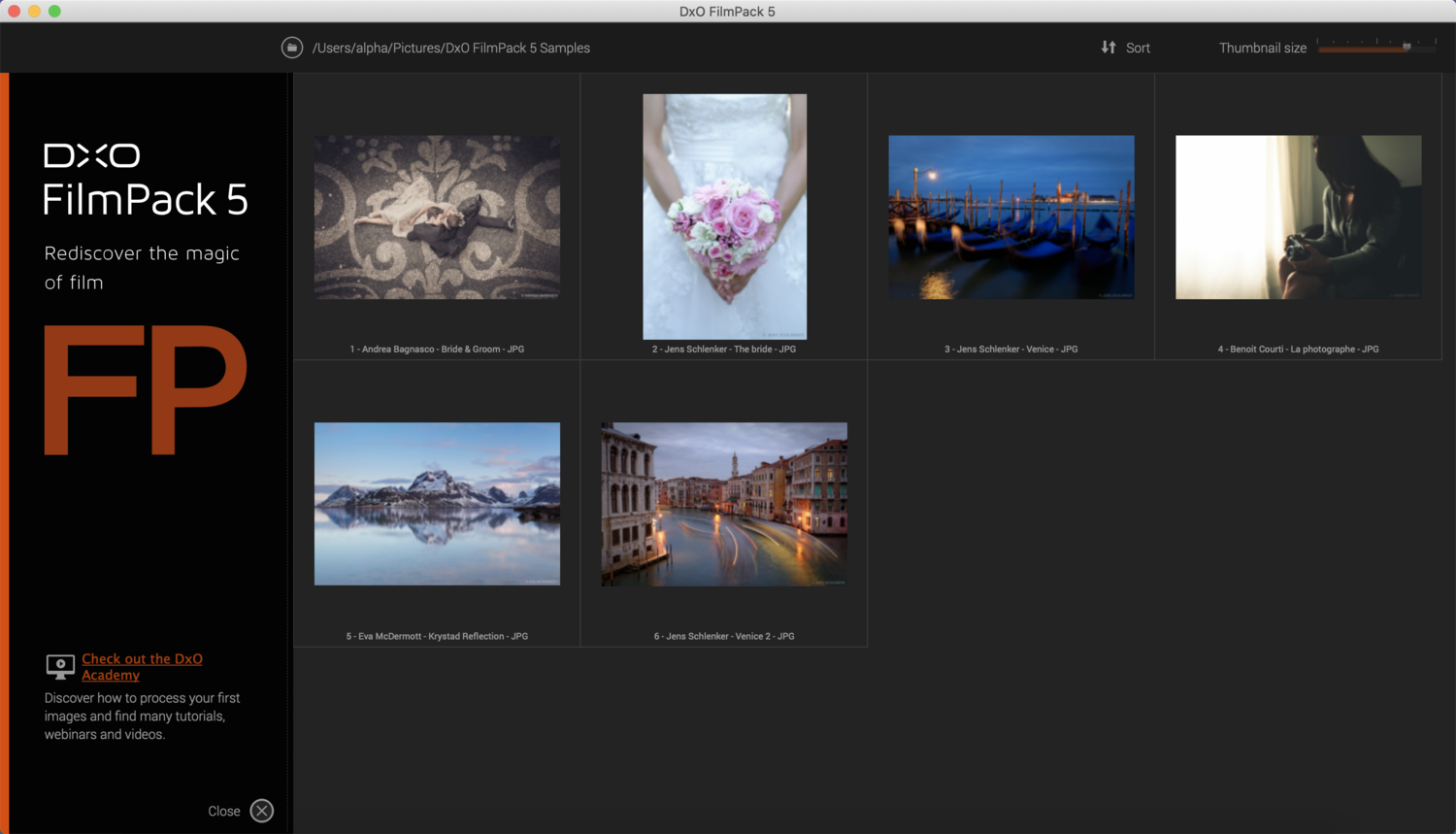Click the Sort arrows icon
The height and width of the screenshot is (834, 1456).
tap(1109, 48)
